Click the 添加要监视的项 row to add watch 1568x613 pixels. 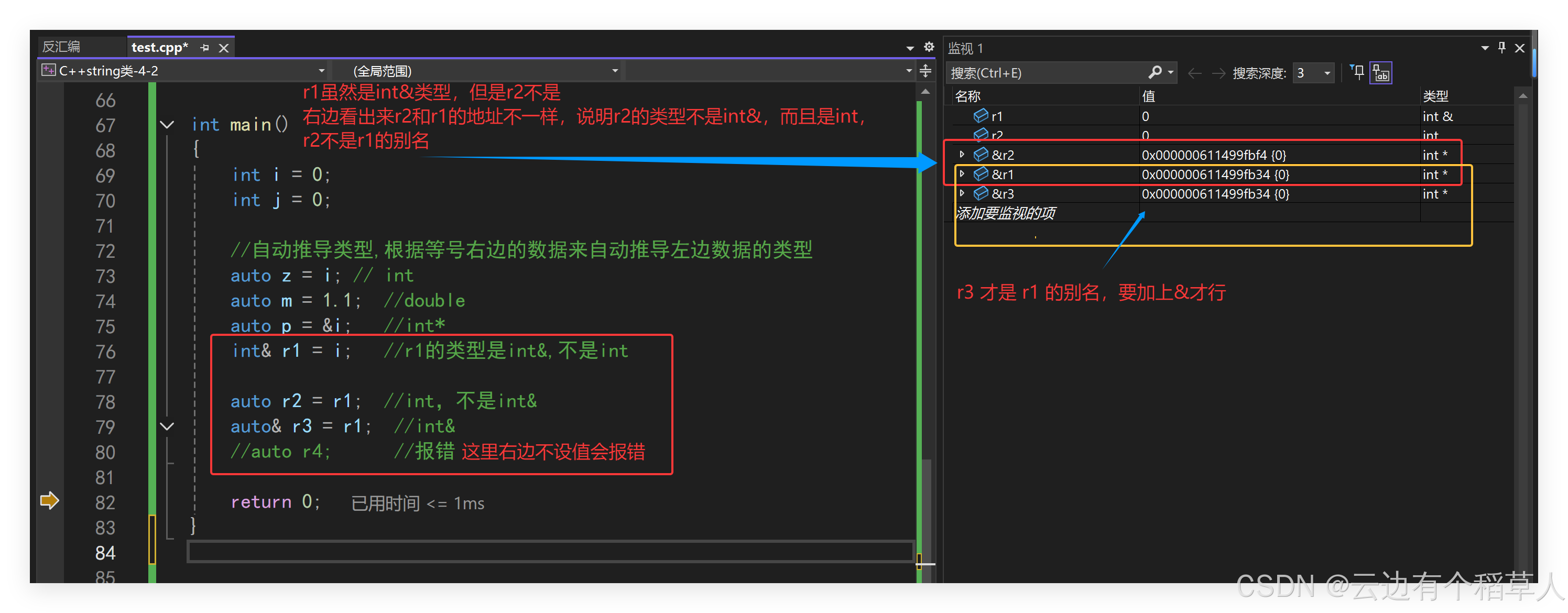1006,213
